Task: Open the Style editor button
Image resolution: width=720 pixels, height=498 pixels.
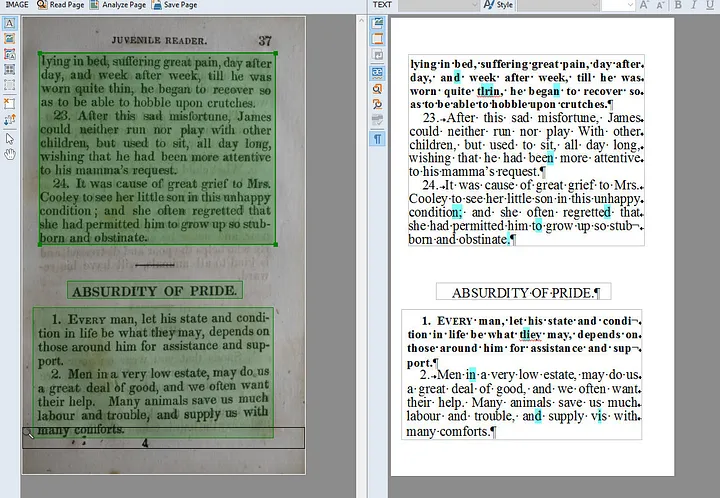Action: 498,5
